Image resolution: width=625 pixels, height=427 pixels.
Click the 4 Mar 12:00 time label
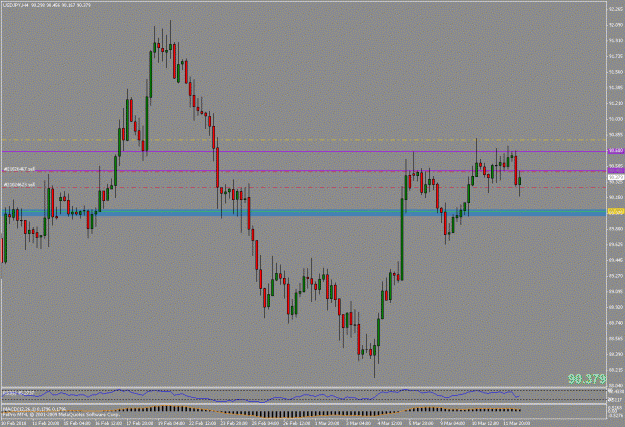point(388,423)
